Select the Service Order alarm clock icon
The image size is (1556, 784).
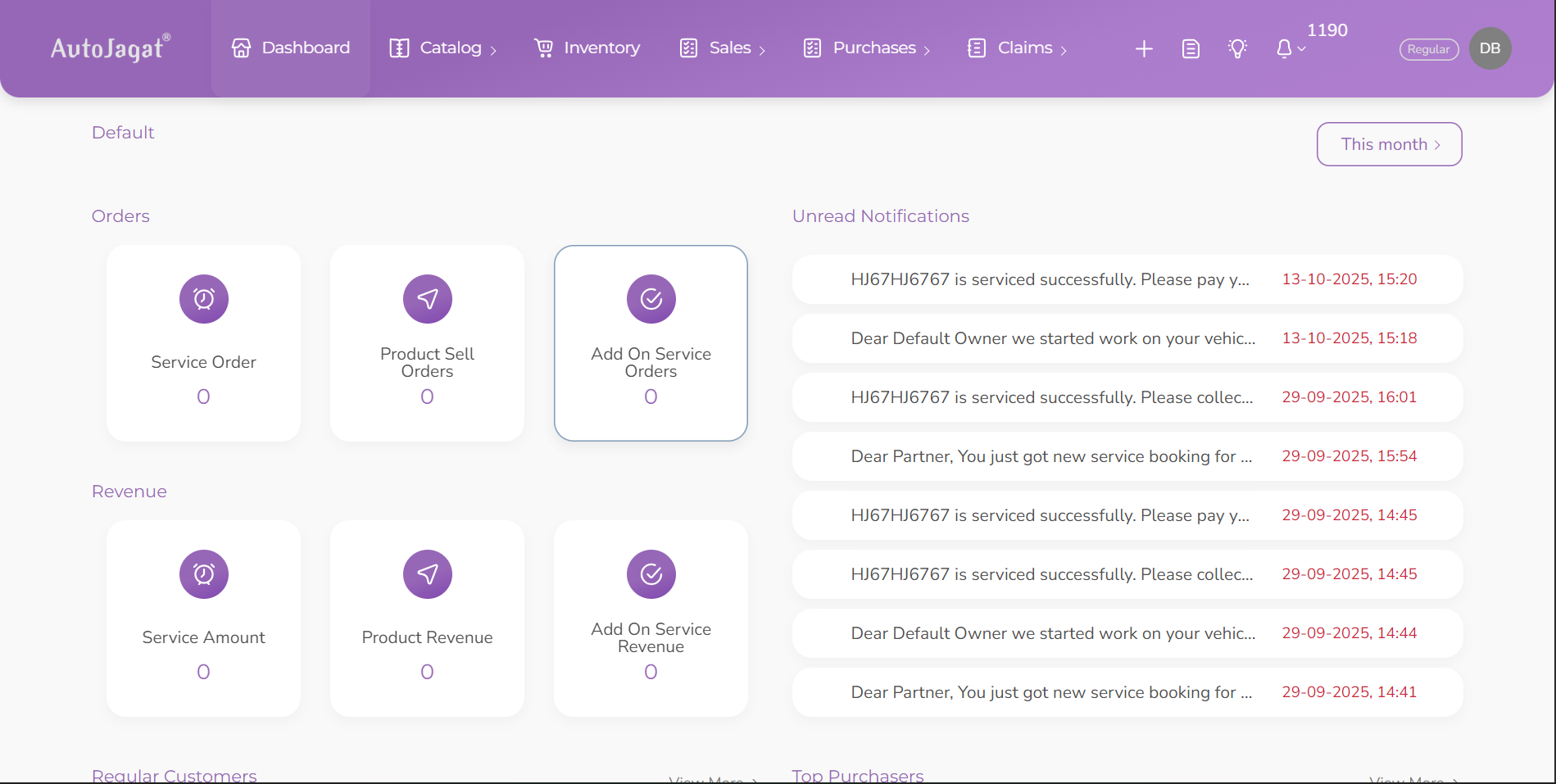(203, 299)
